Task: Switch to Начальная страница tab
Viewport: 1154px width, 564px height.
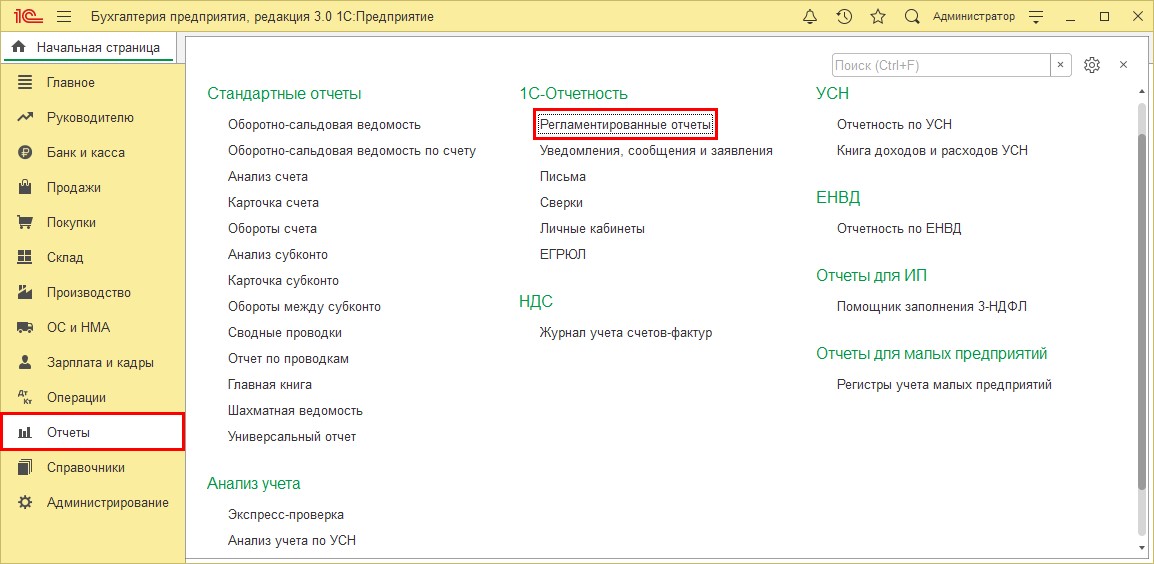Action: 88,48
